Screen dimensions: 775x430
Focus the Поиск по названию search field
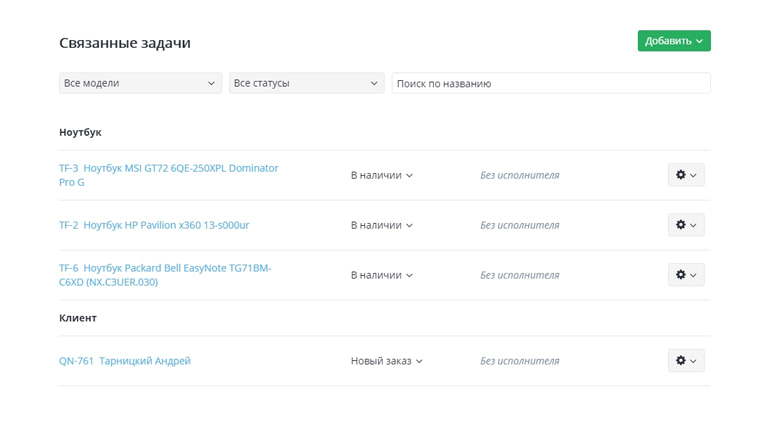(x=551, y=83)
